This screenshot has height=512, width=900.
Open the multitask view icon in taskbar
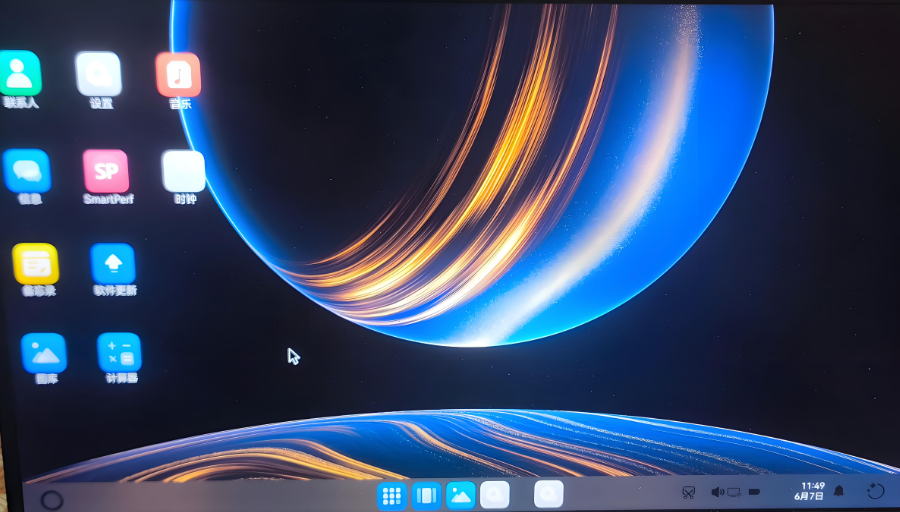click(426, 495)
